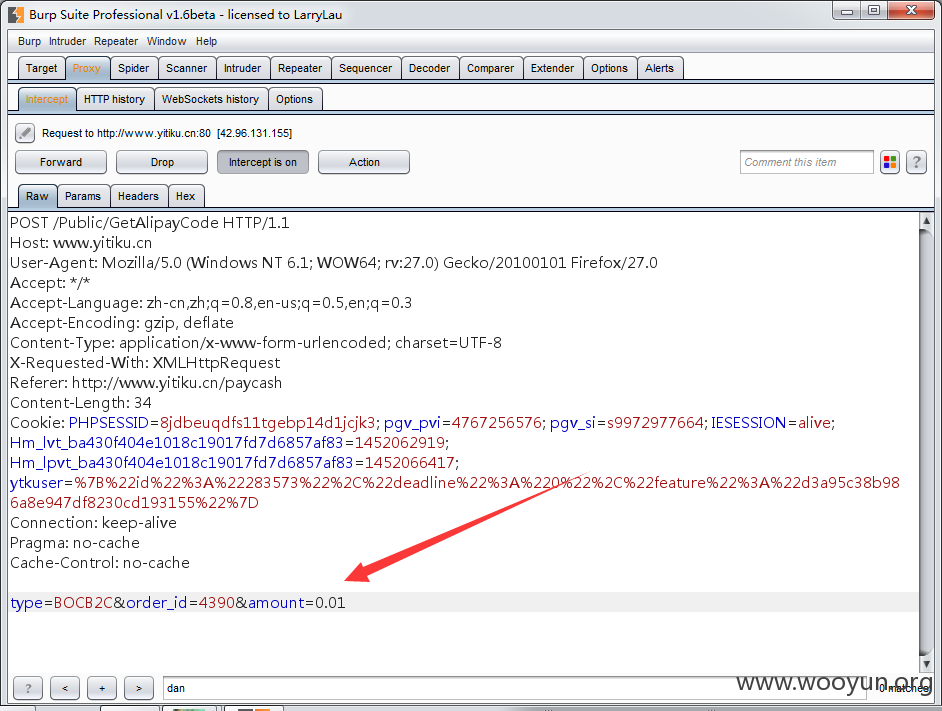This screenshot has height=711, width=942.
Task: Open the Decoder tab
Action: (430, 69)
